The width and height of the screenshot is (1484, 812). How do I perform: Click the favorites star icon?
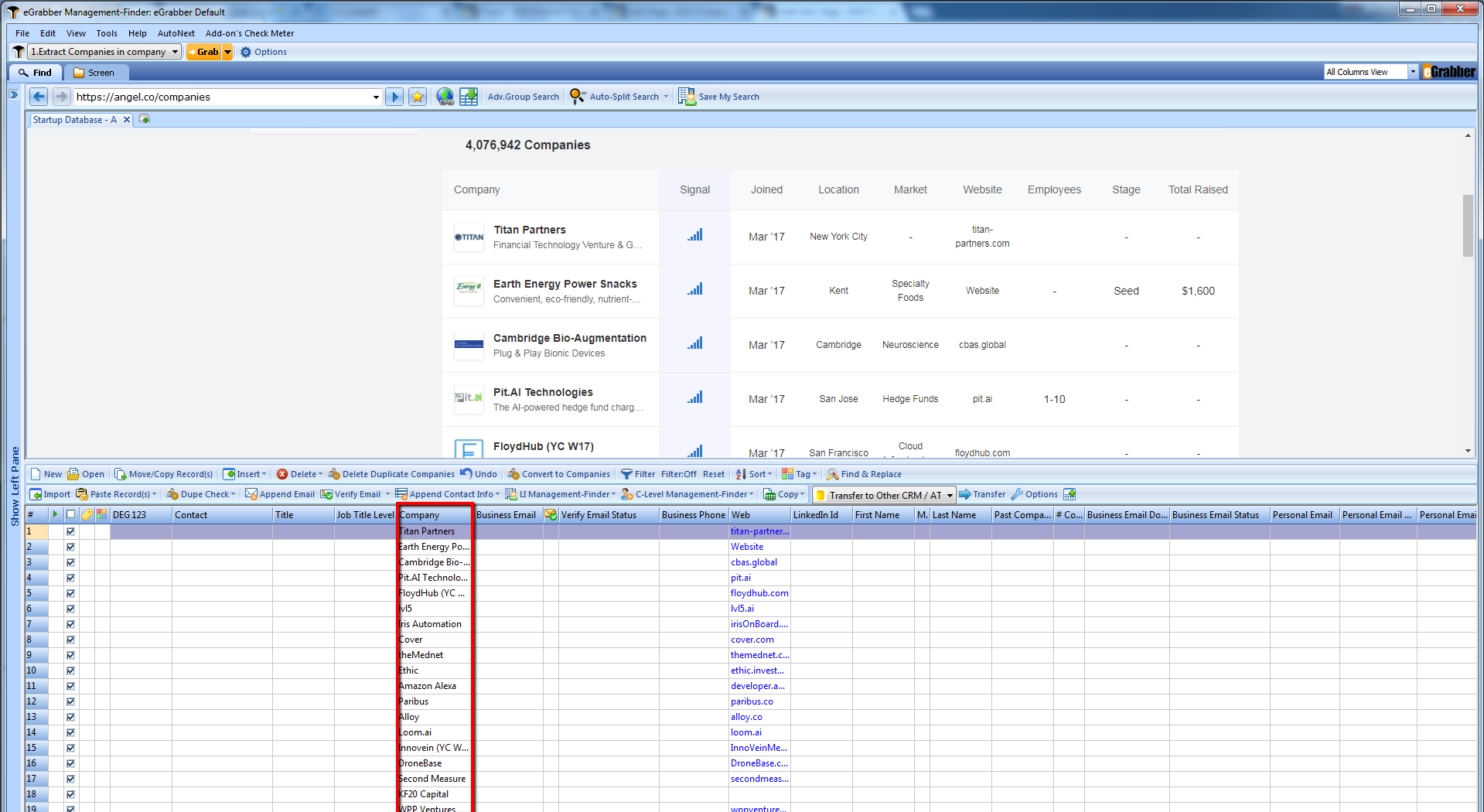click(x=418, y=97)
